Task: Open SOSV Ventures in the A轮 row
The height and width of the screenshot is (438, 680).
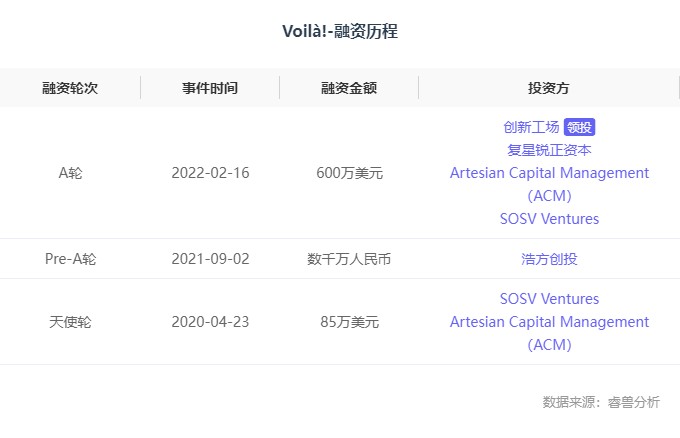Action: coord(549,218)
